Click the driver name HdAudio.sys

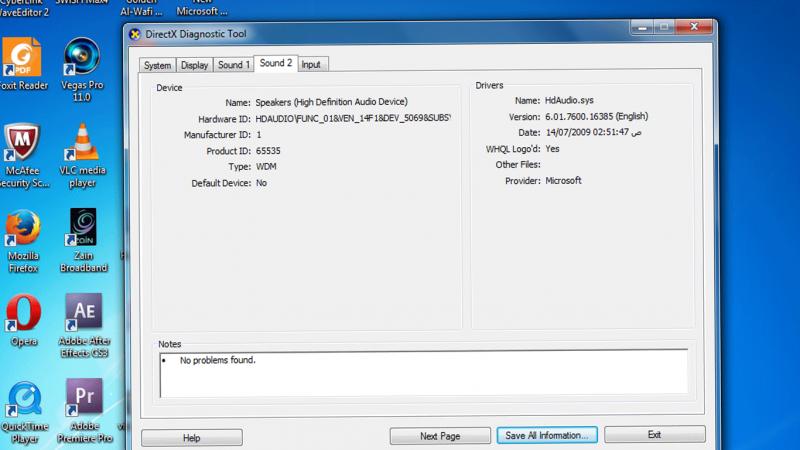[569, 101]
